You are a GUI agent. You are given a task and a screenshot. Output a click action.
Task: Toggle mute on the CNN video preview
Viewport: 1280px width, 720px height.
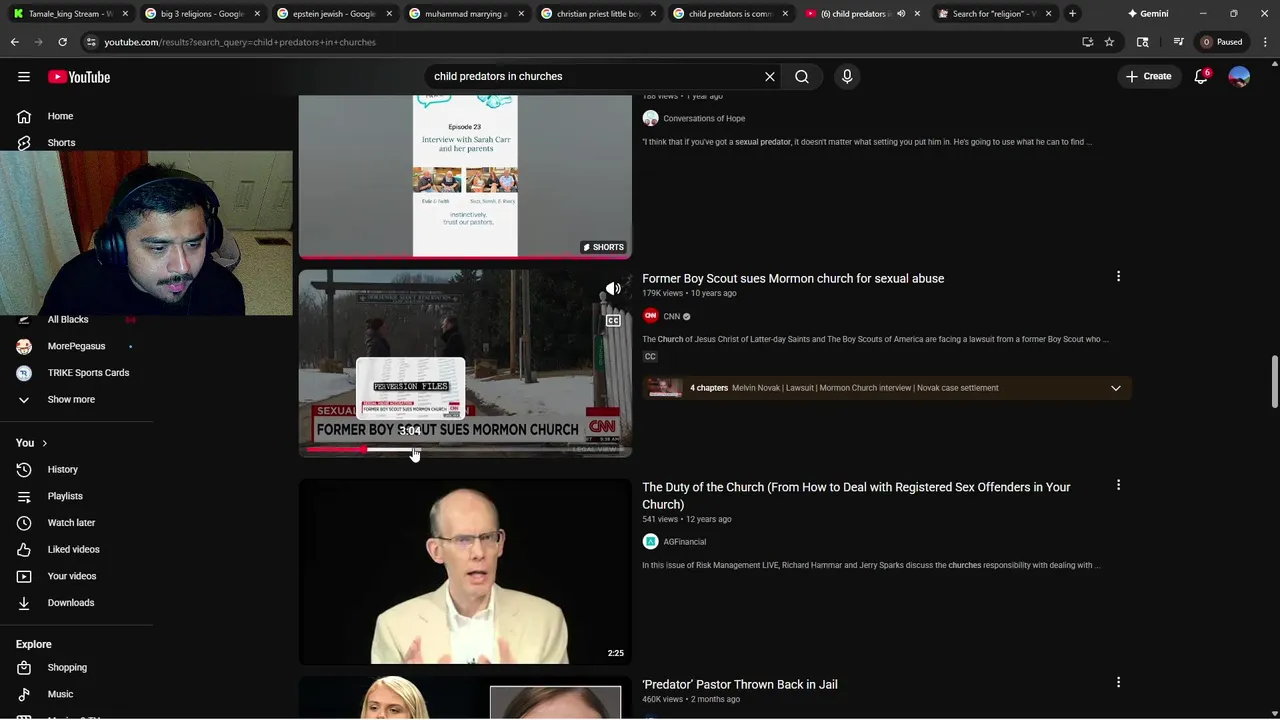[x=613, y=289]
